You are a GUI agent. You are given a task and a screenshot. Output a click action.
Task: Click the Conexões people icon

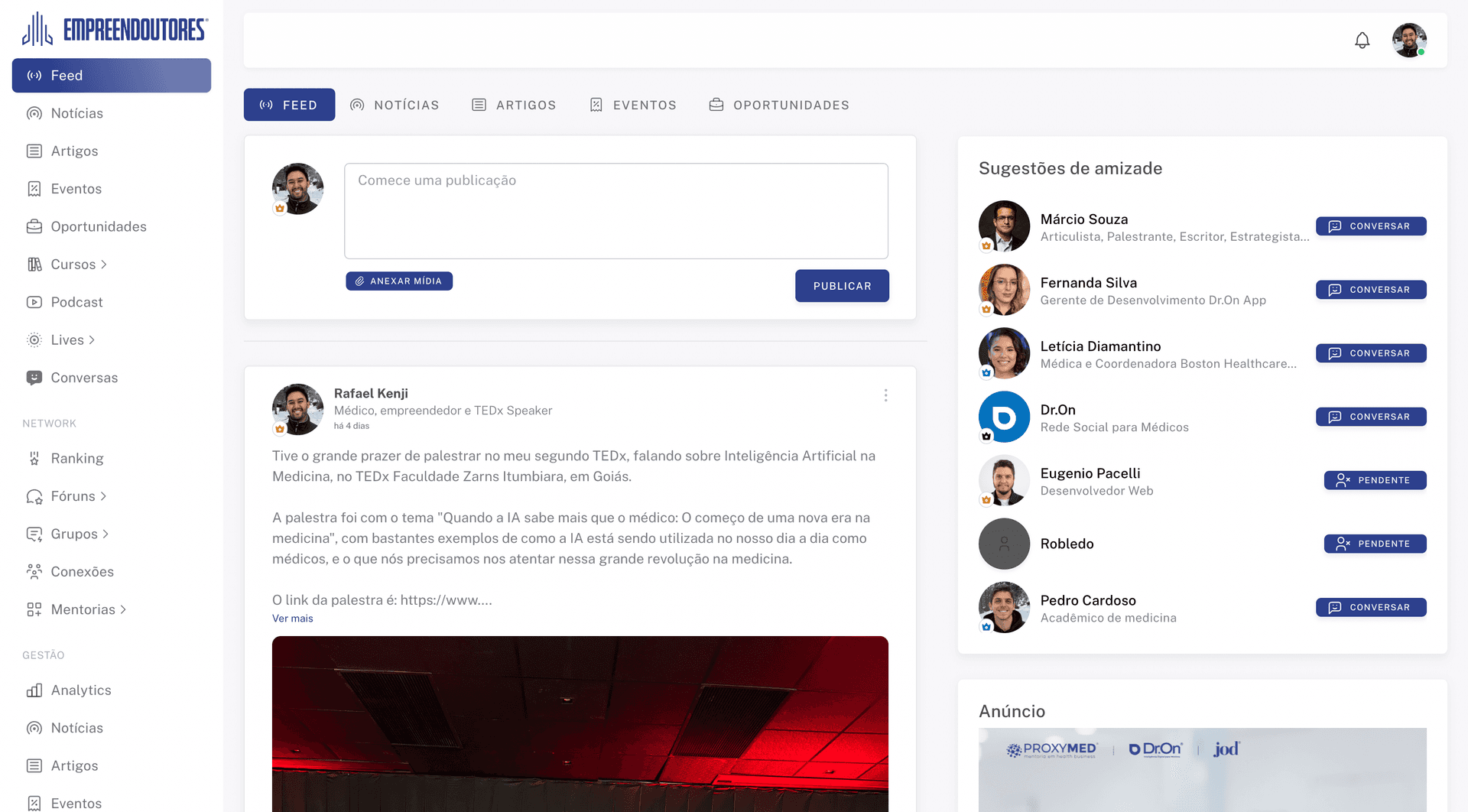pyautogui.click(x=34, y=572)
